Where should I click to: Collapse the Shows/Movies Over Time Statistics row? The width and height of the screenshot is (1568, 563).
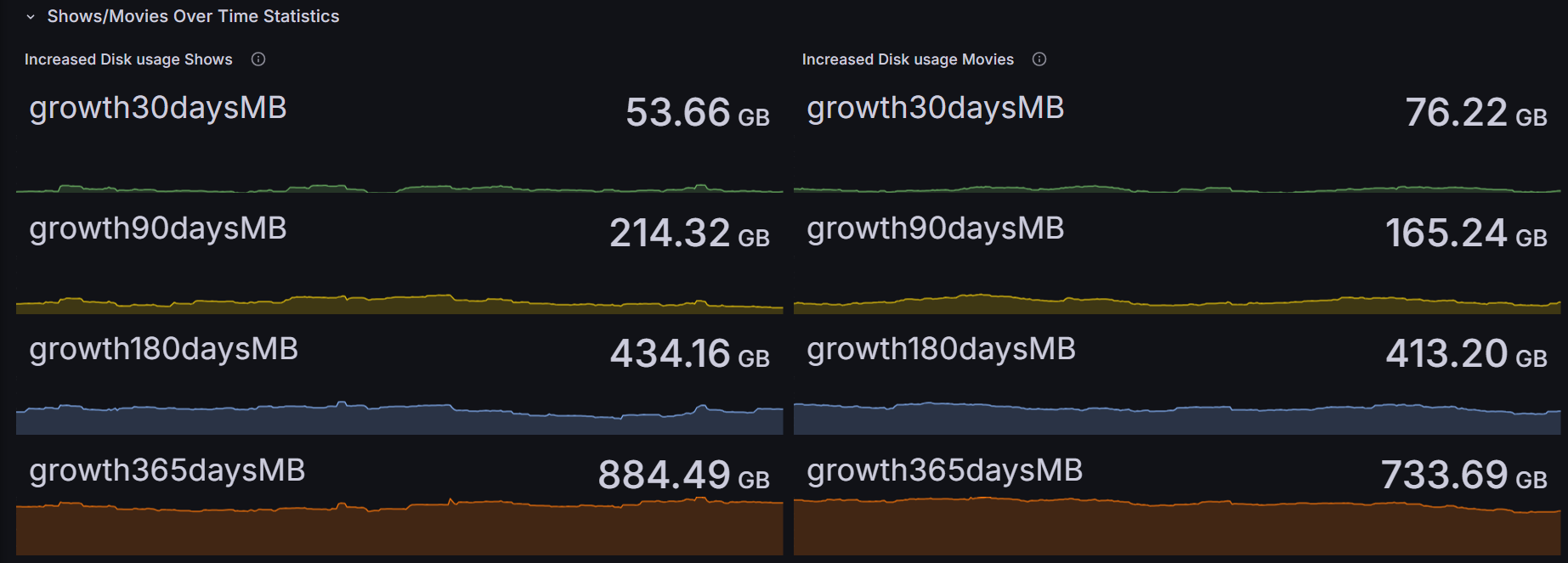coord(31,17)
